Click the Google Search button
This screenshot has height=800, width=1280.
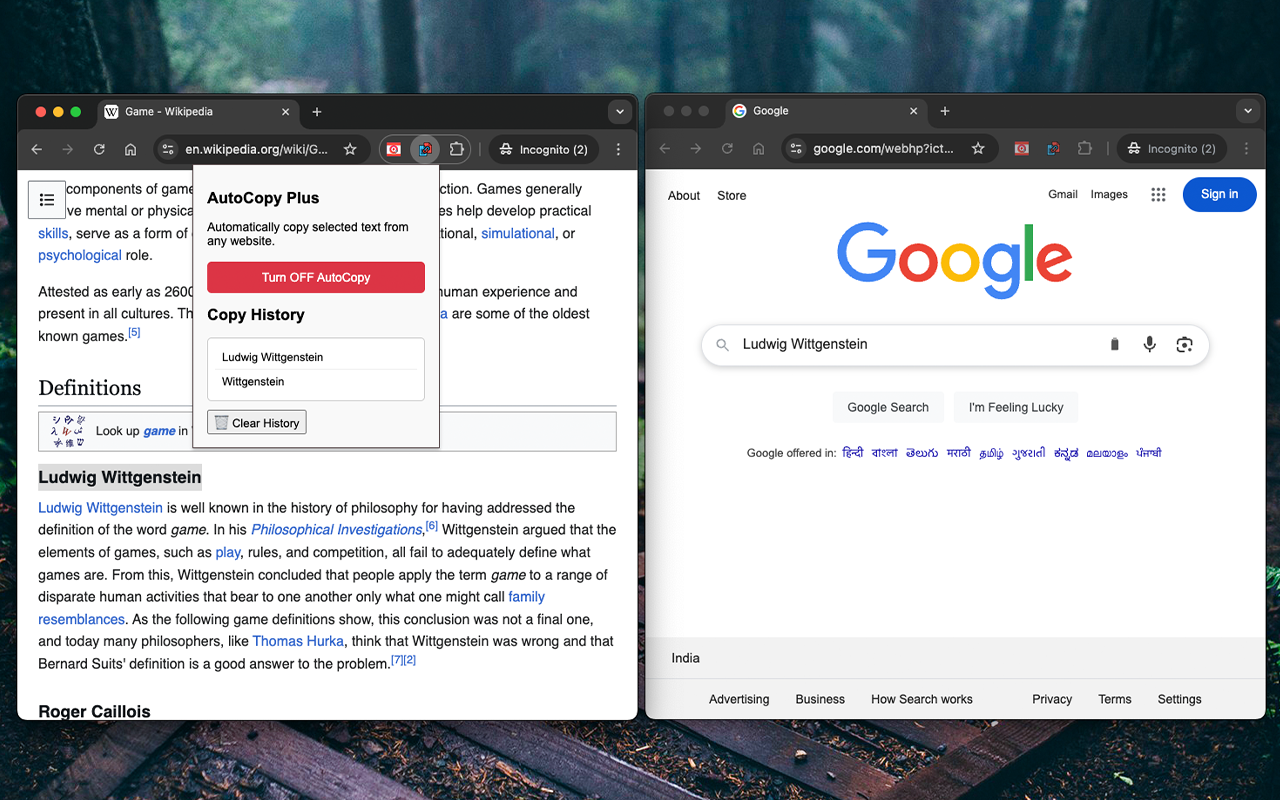point(888,407)
